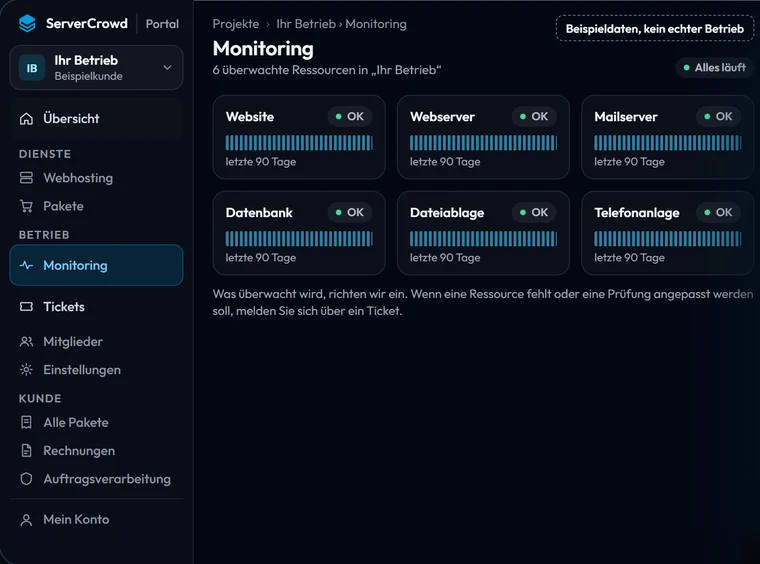This screenshot has height=564, width=760.
Task: Go to Rechnungen
Action: pos(96,451)
